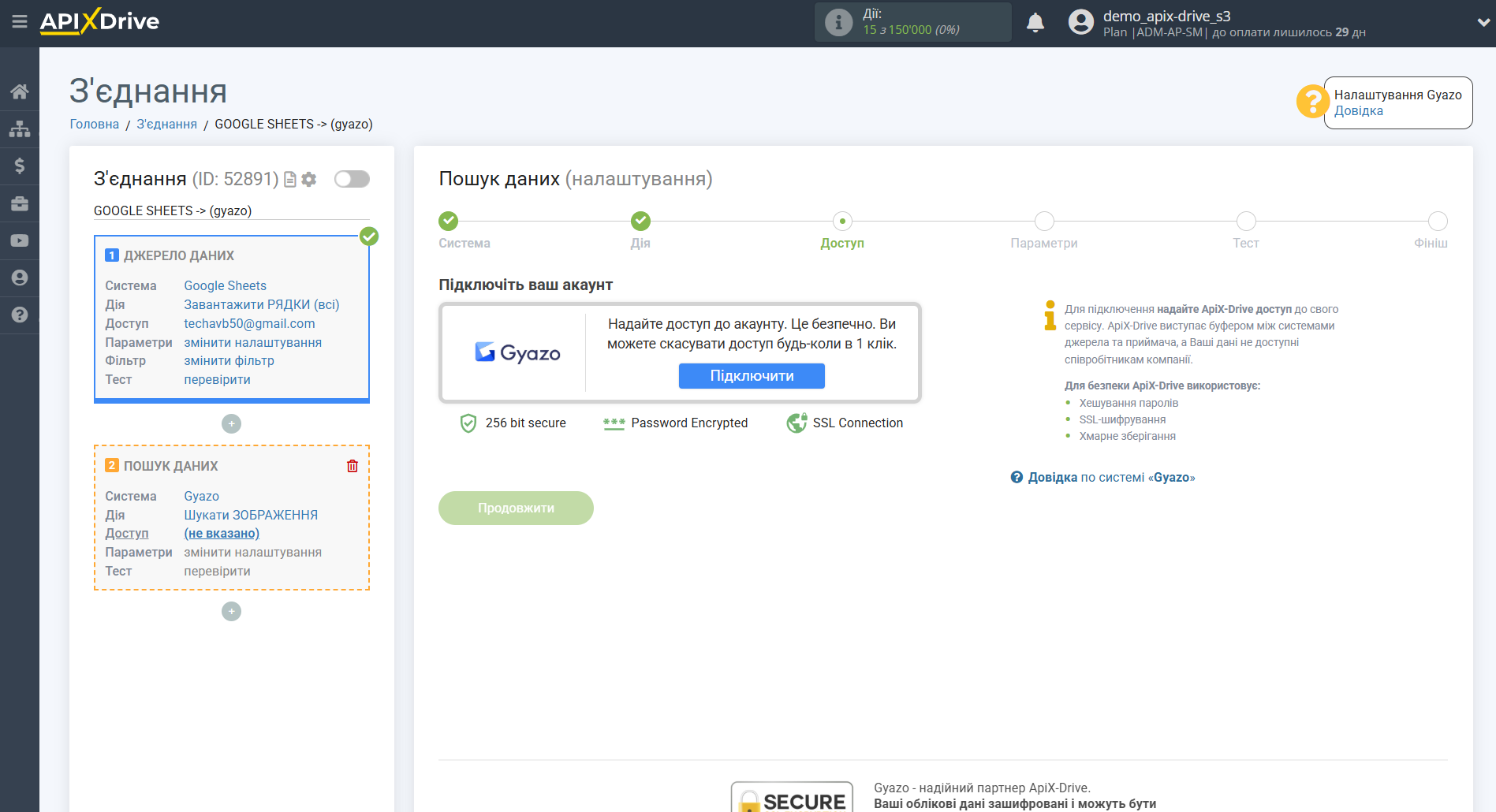
Task: Open connection settings via the gear icon
Action: [x=308, y=179]
